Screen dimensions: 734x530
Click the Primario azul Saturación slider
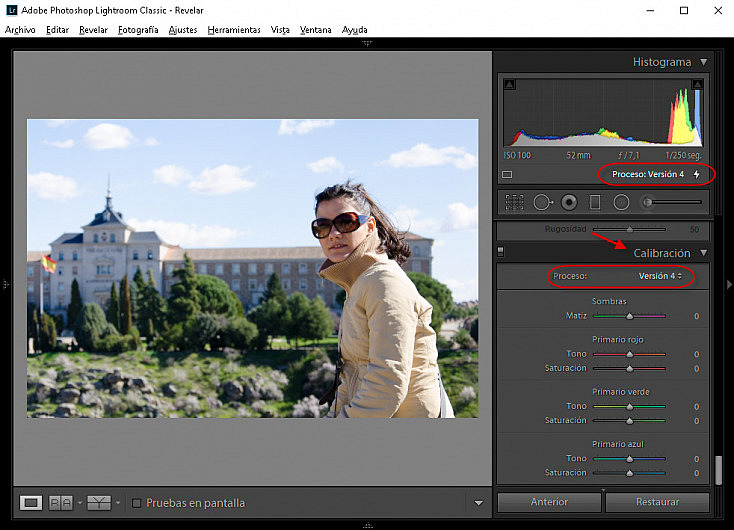click(x=629, y=473)
